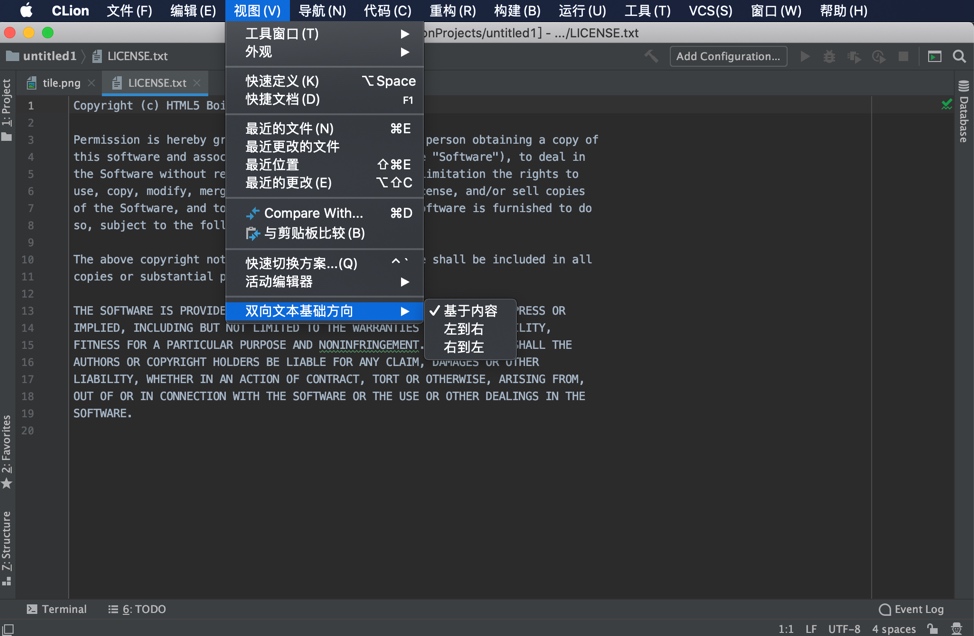
Task: Open the Add Configuration dropdown
Action: (728, 56)
